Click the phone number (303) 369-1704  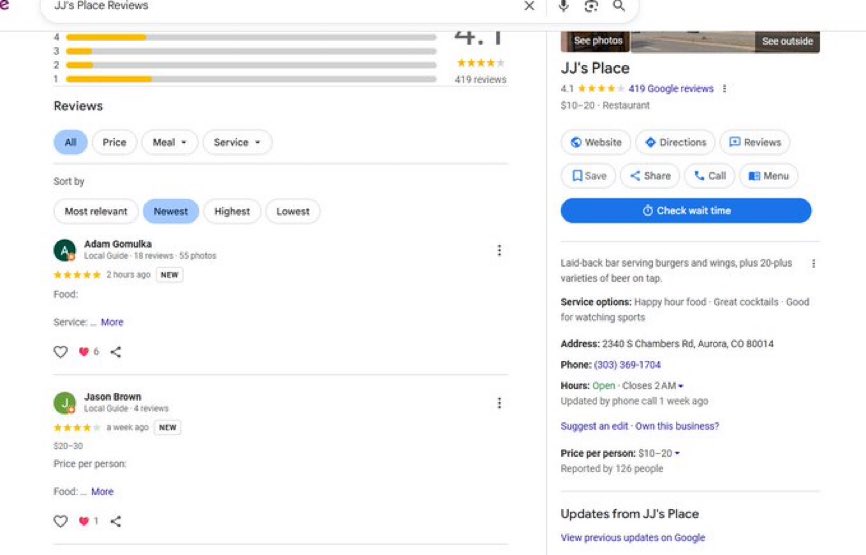point(627,364)
